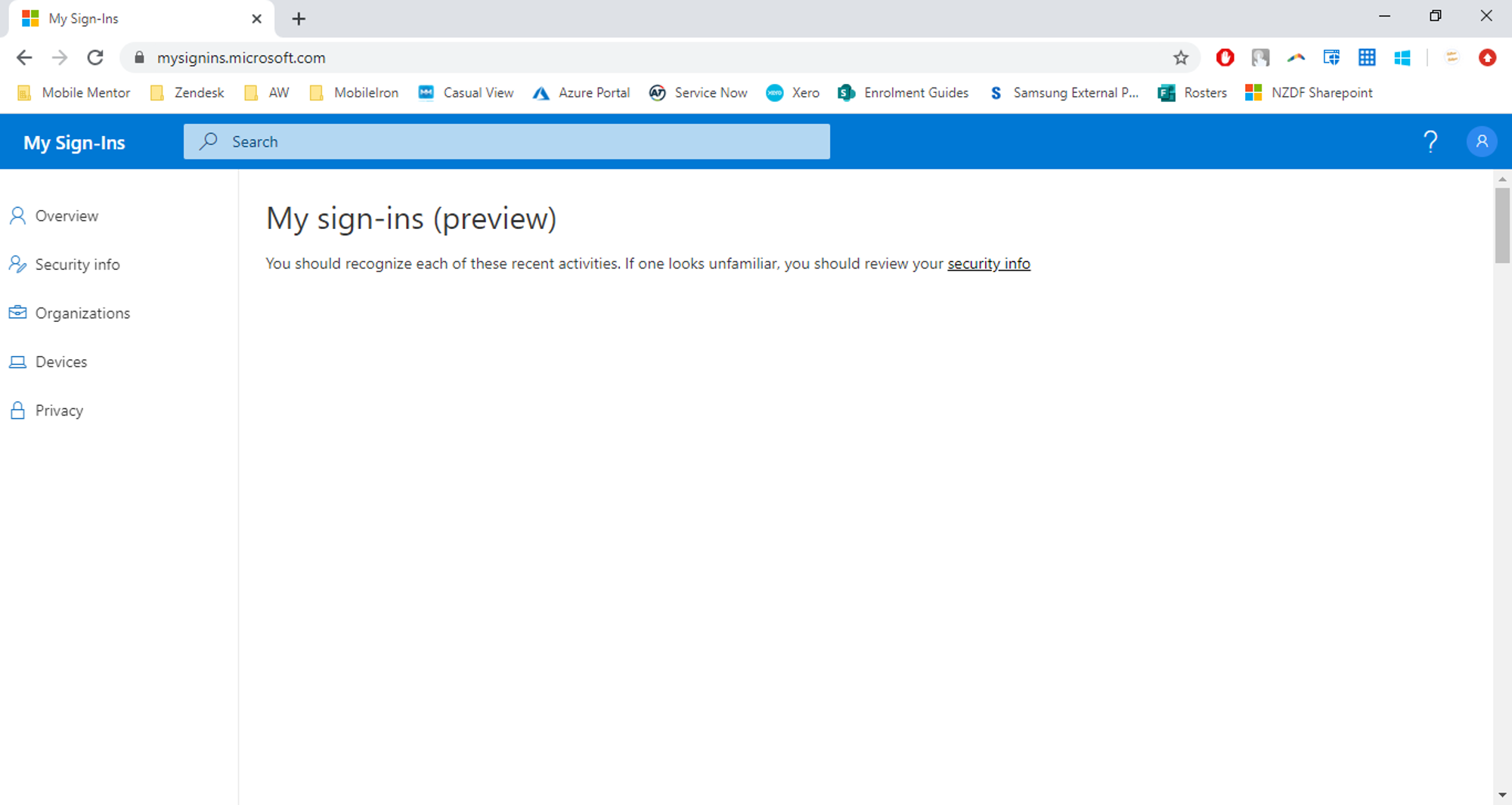Select the My Sign-Ins browser tab
The height and width of the screenshot is (805, 1512).
(x=141, y=19)
